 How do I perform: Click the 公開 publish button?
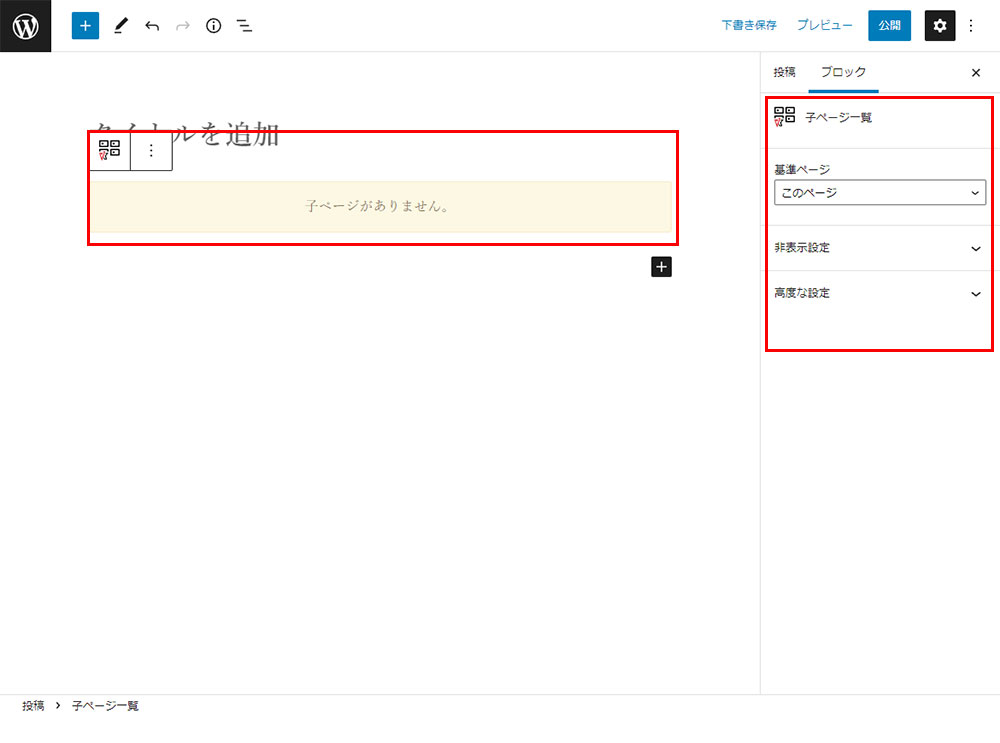coord(889,26)
